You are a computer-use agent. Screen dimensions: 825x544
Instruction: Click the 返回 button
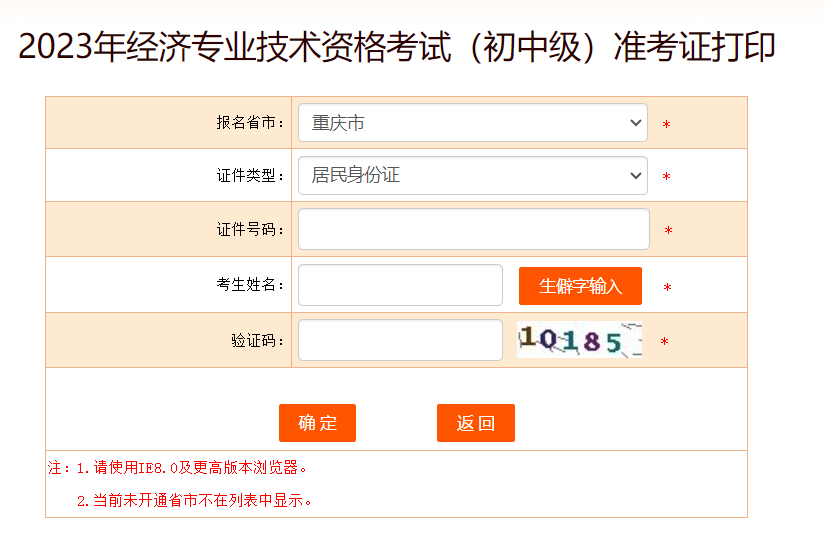pos(476,423)
